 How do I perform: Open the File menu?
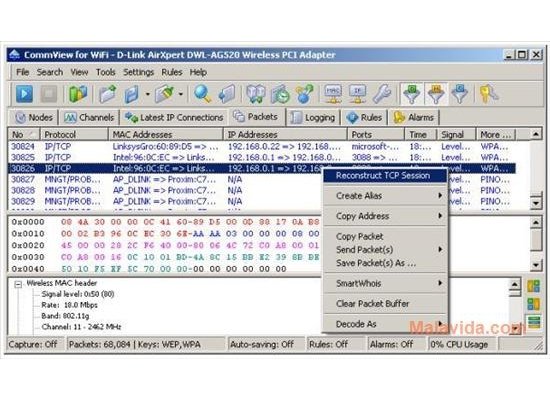click(22, 72)
